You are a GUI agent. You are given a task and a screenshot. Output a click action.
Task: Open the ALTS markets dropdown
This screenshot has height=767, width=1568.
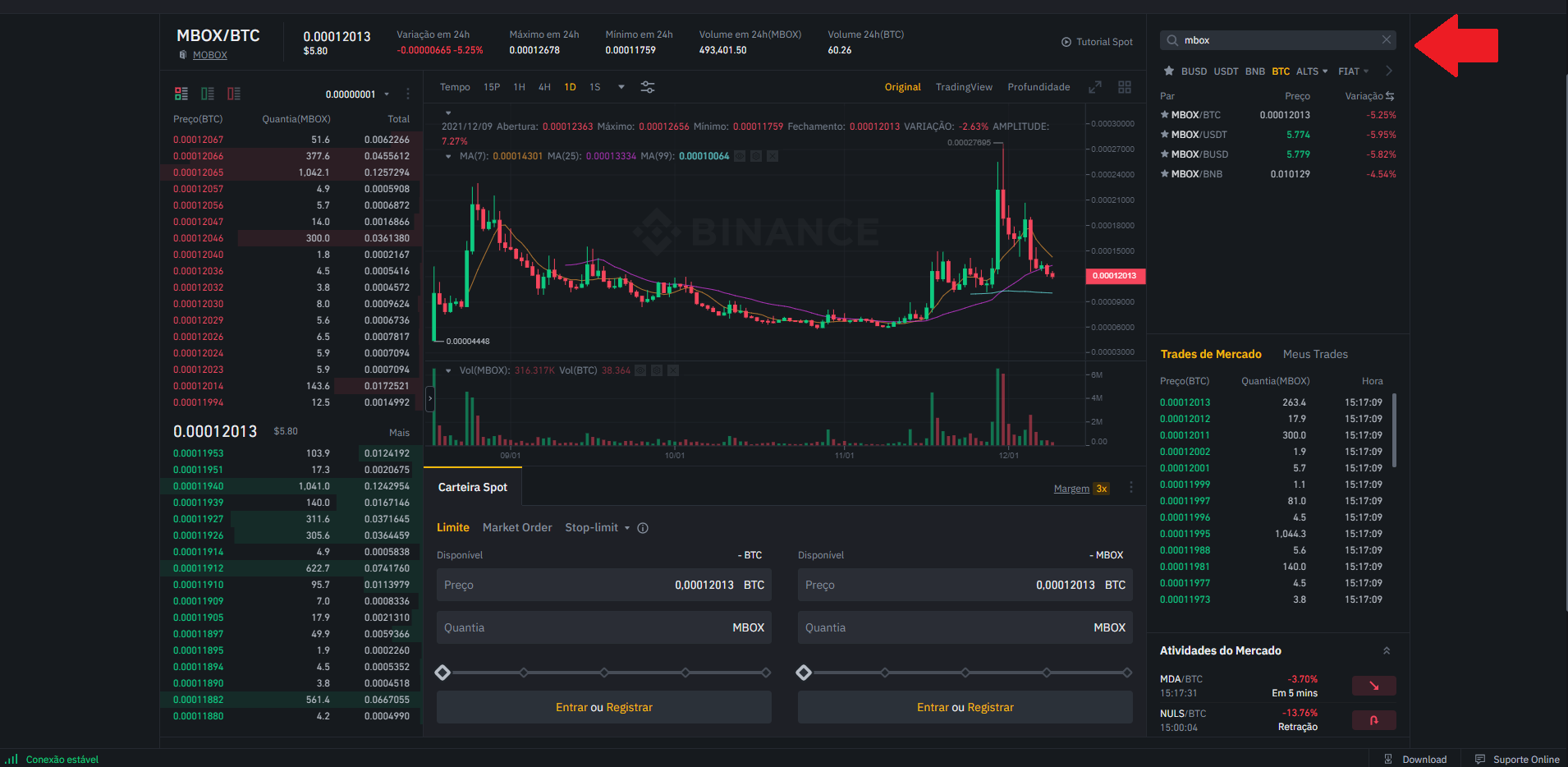coord(1312,71)
